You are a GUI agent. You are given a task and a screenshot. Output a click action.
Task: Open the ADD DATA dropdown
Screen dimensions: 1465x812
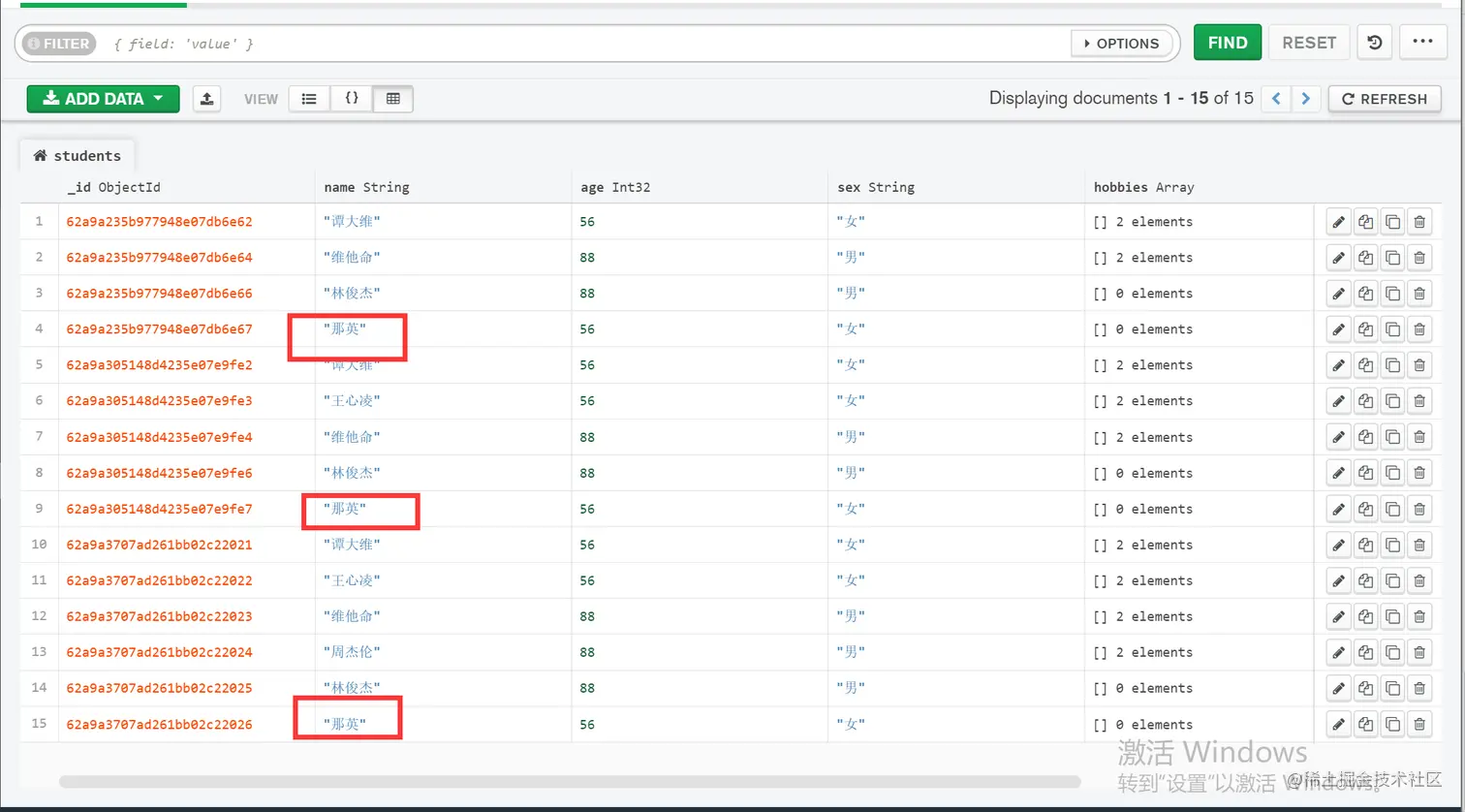point(103,98)
